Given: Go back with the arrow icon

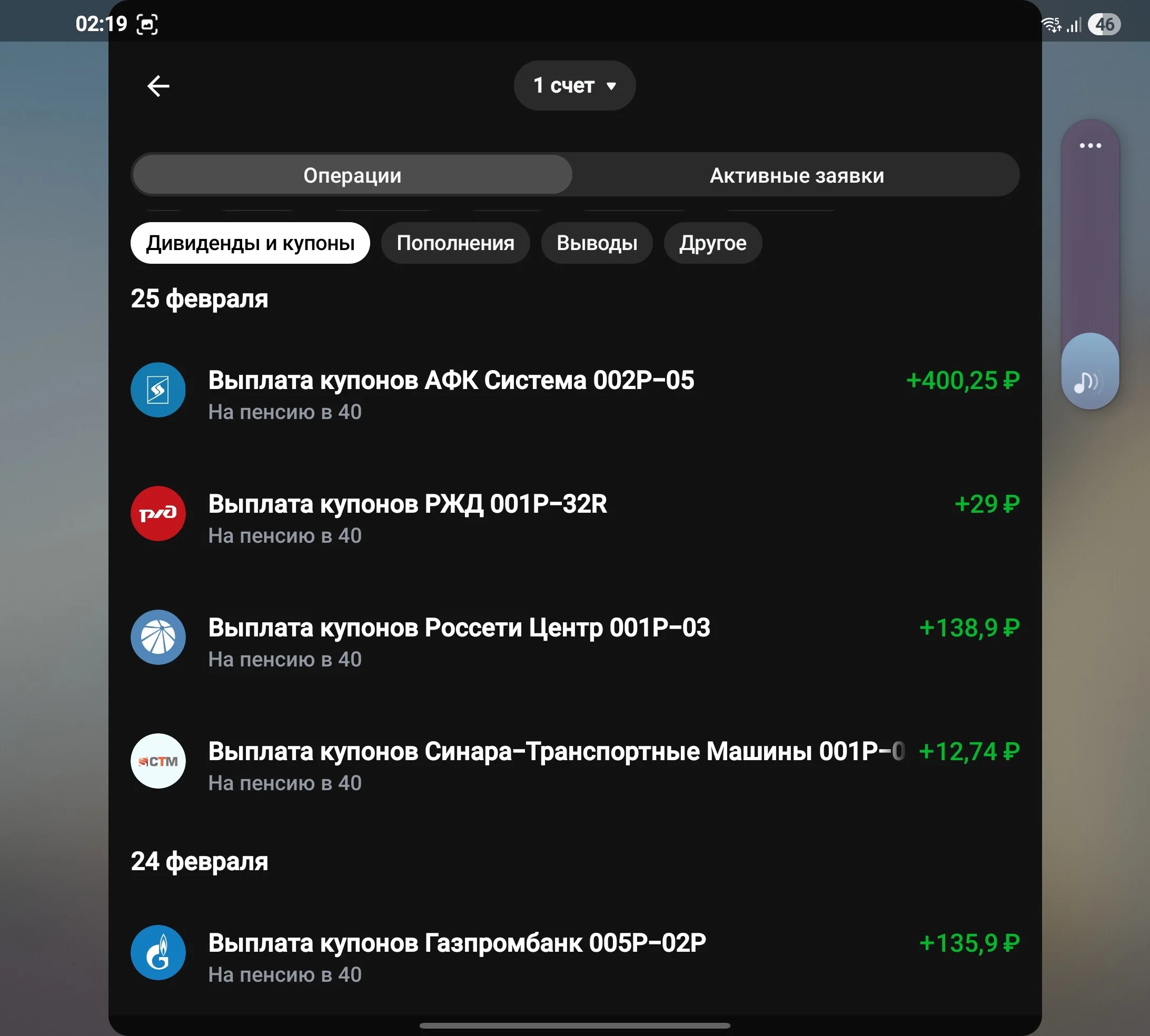Looking at the screenshot, I should tap(157, 86).
